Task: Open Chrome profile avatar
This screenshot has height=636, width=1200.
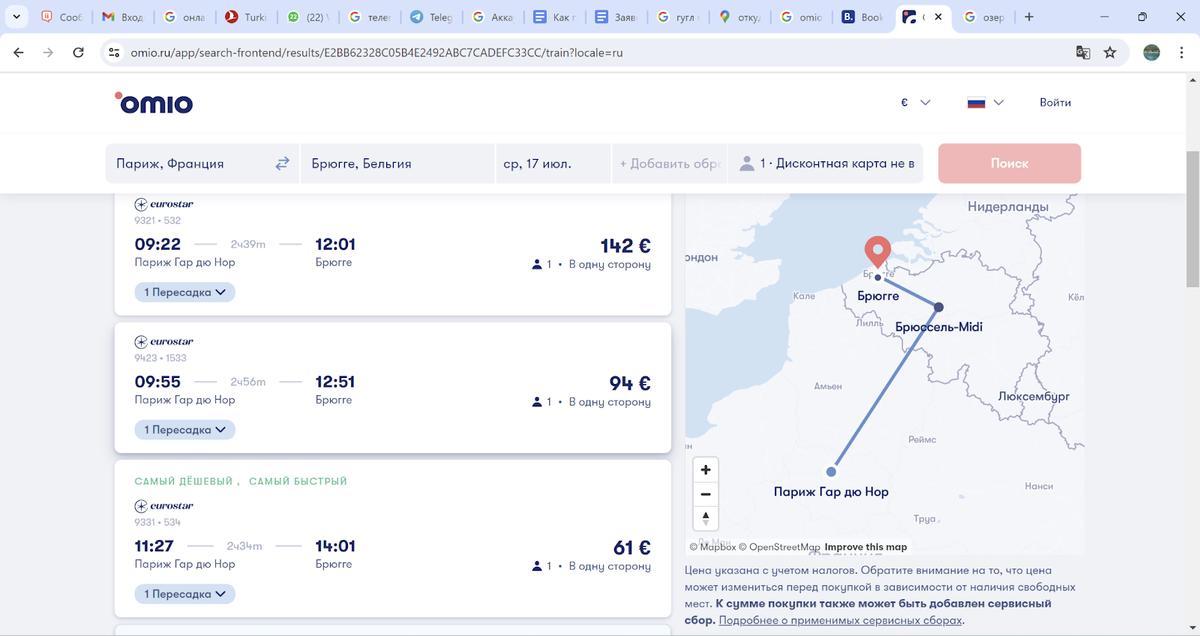Action: click(1152, 52)
